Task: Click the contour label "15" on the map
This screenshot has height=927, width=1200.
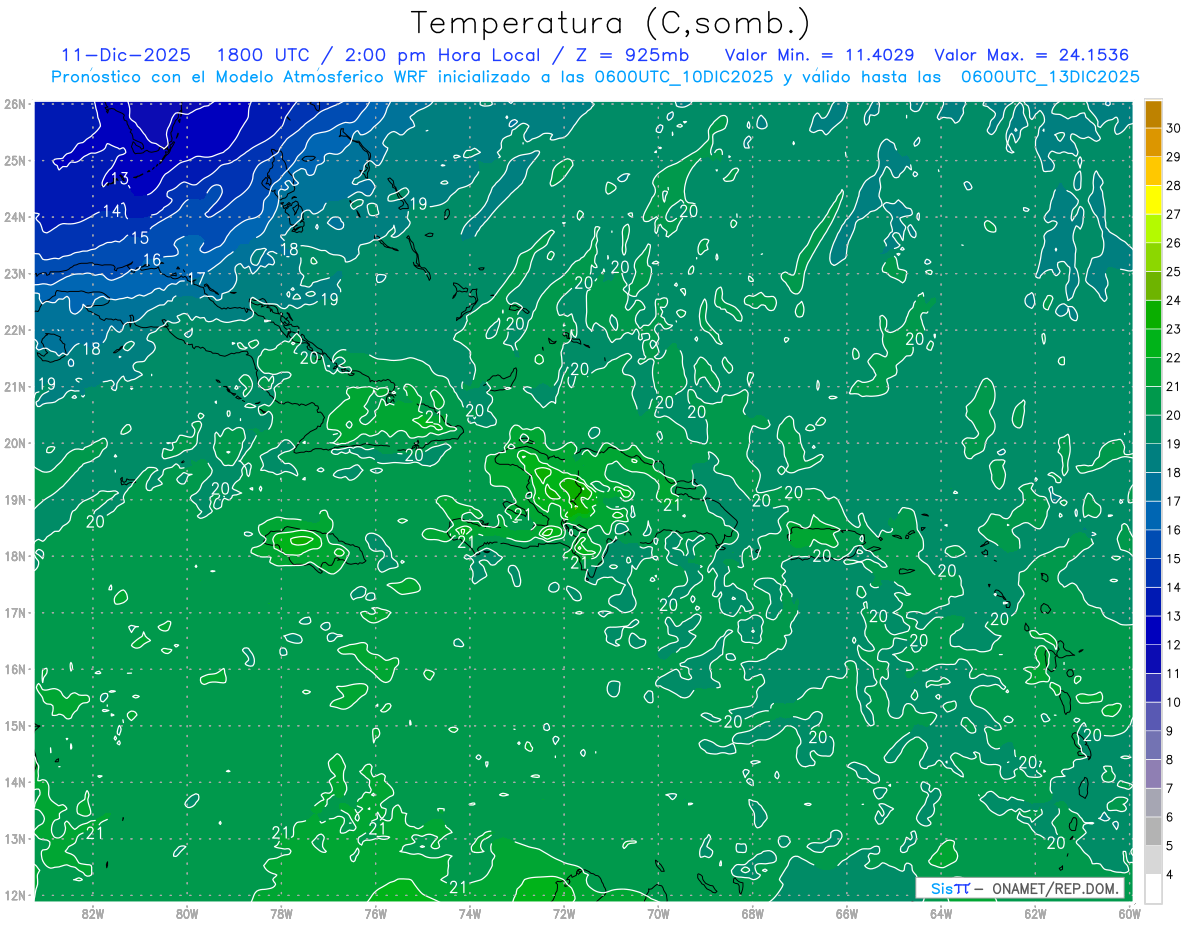Action: point(139,238)
